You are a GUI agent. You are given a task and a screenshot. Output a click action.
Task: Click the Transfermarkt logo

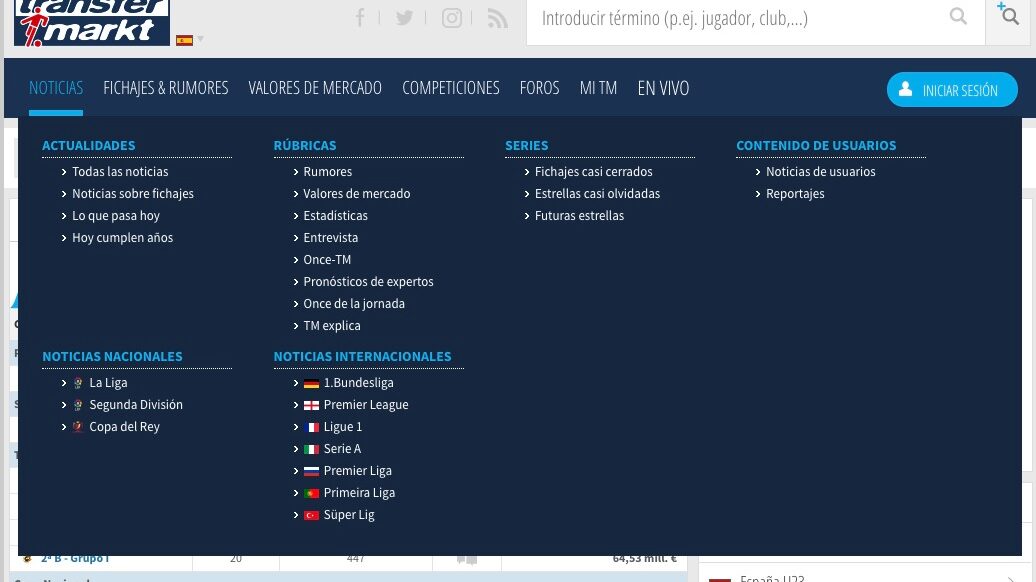coord(92,21)
